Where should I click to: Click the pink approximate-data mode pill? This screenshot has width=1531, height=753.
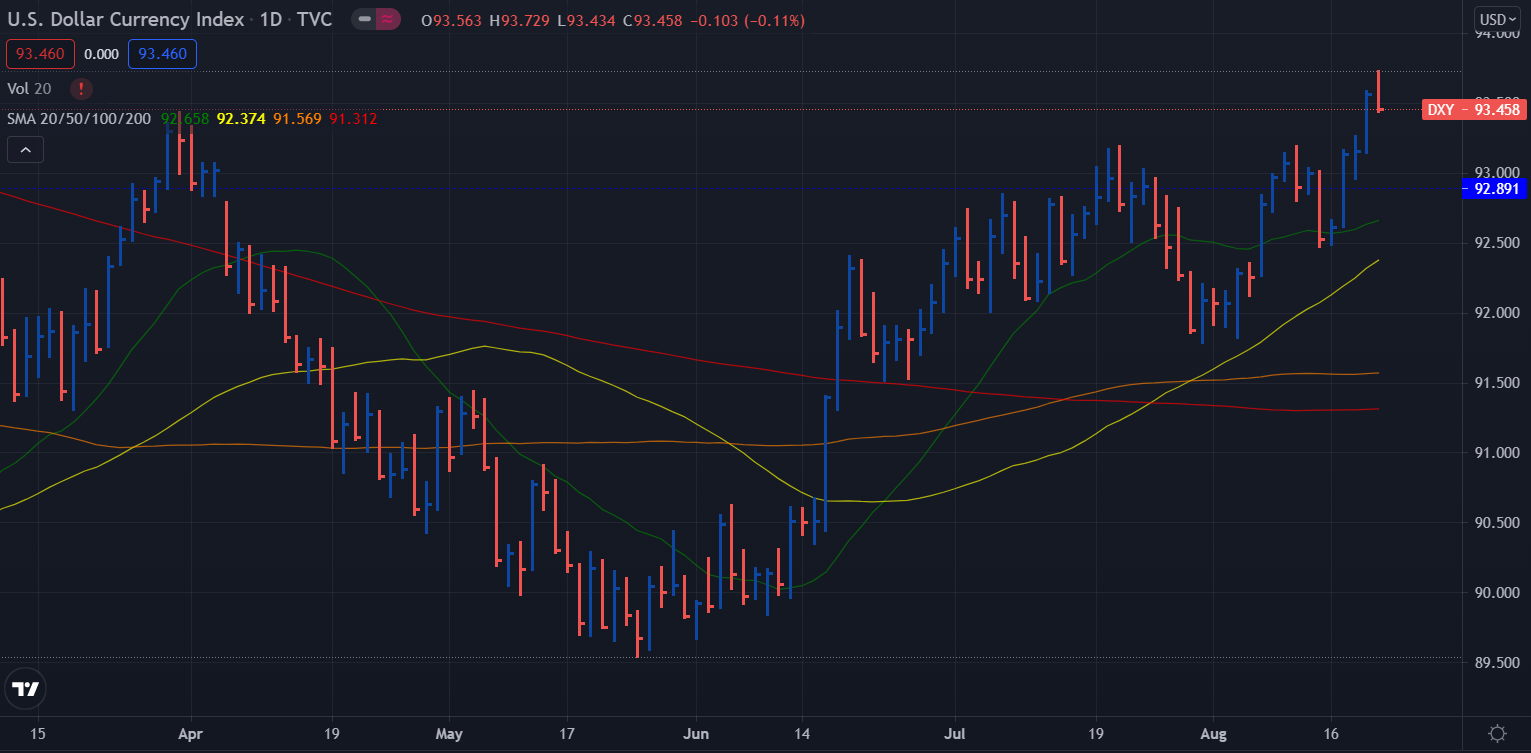(388, 19)
